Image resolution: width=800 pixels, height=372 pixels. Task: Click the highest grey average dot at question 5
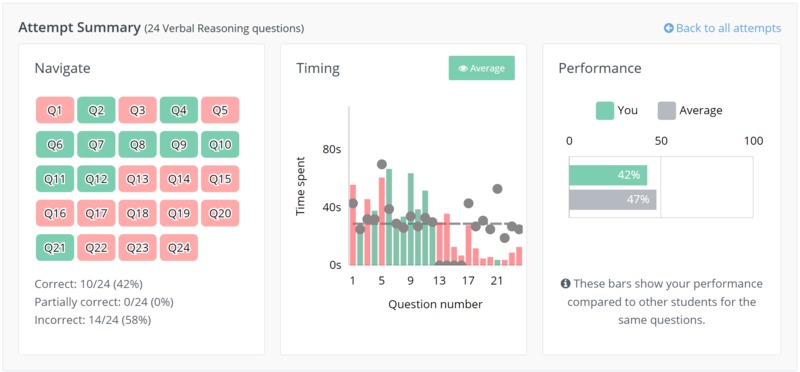(382, 164)
